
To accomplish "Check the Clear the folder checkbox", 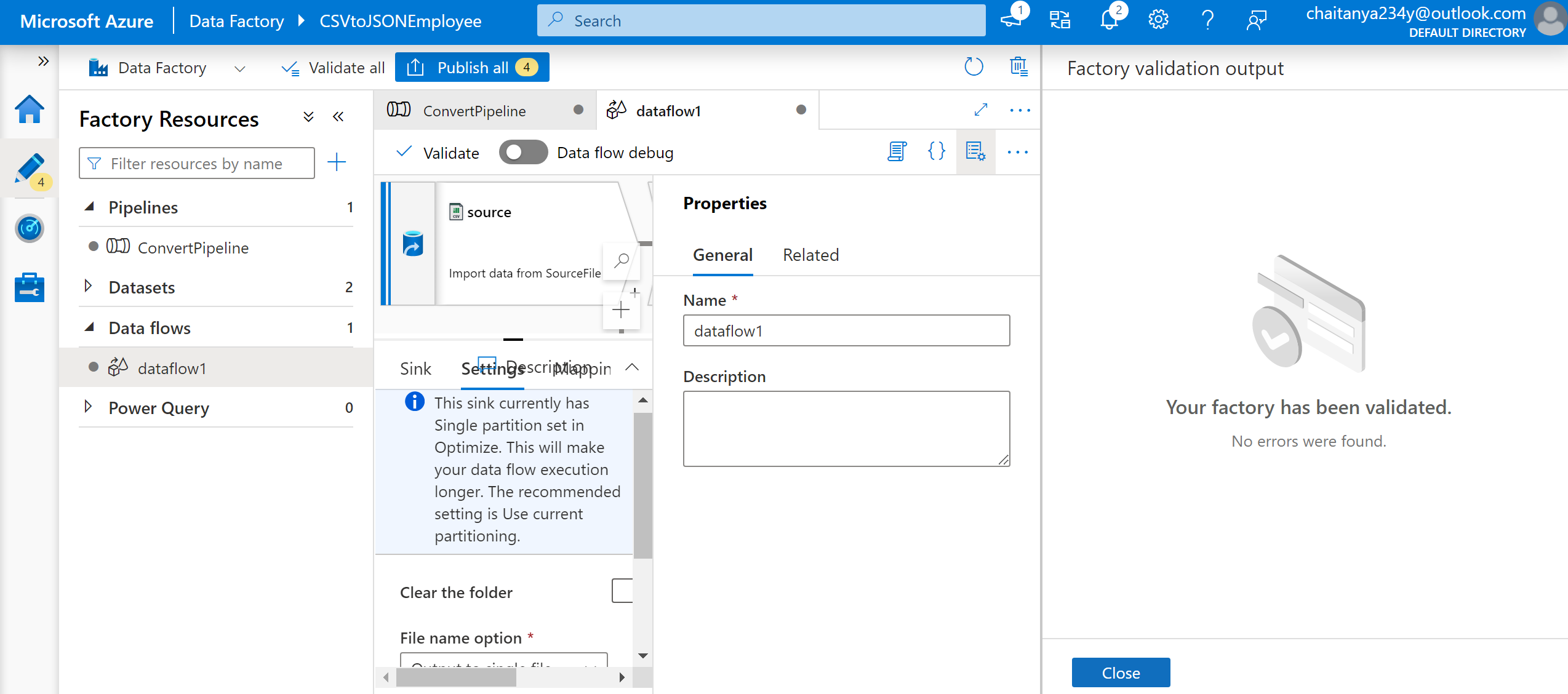I will point(623,591).
